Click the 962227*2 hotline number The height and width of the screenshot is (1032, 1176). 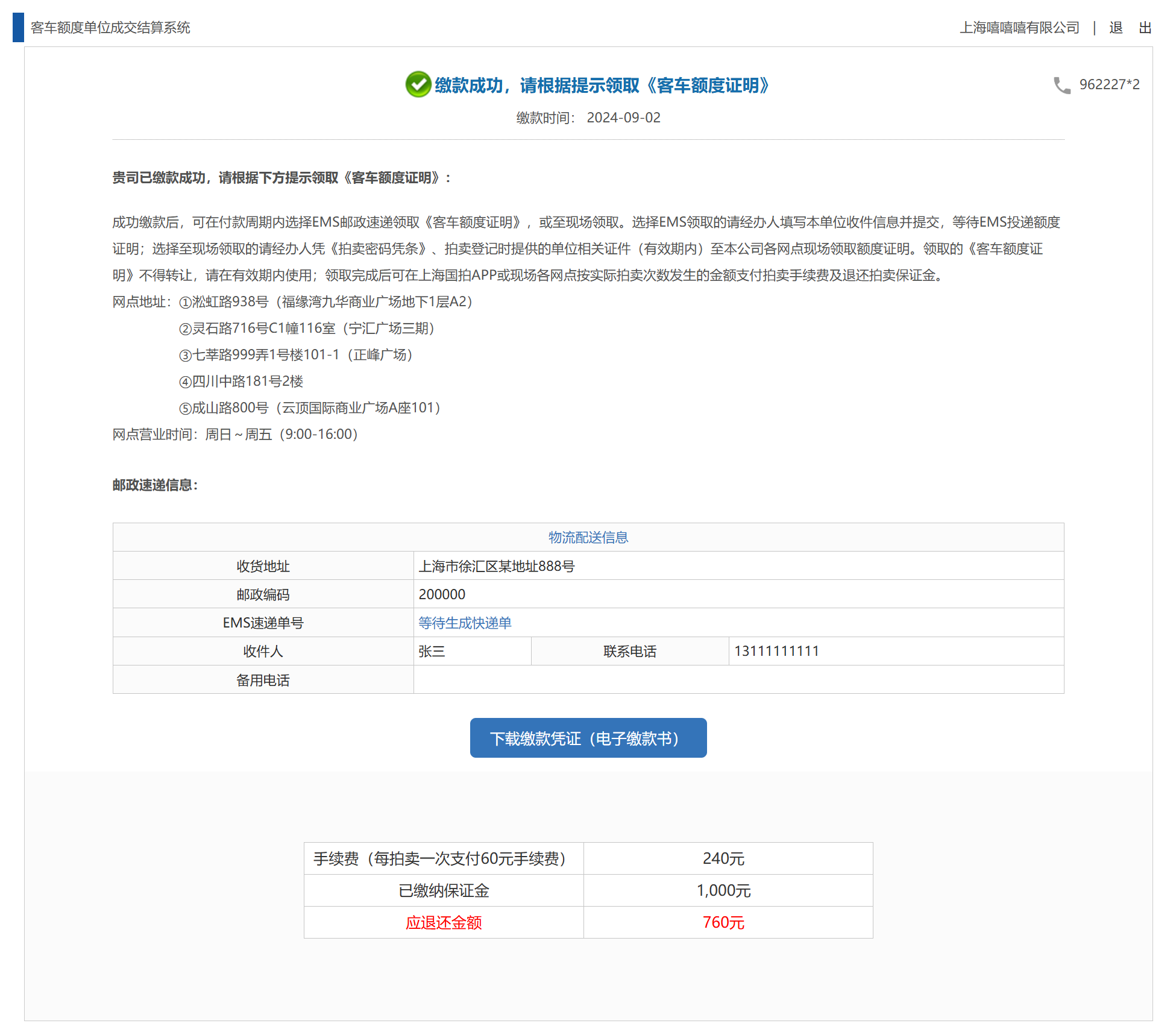(x=1109, y=84)
